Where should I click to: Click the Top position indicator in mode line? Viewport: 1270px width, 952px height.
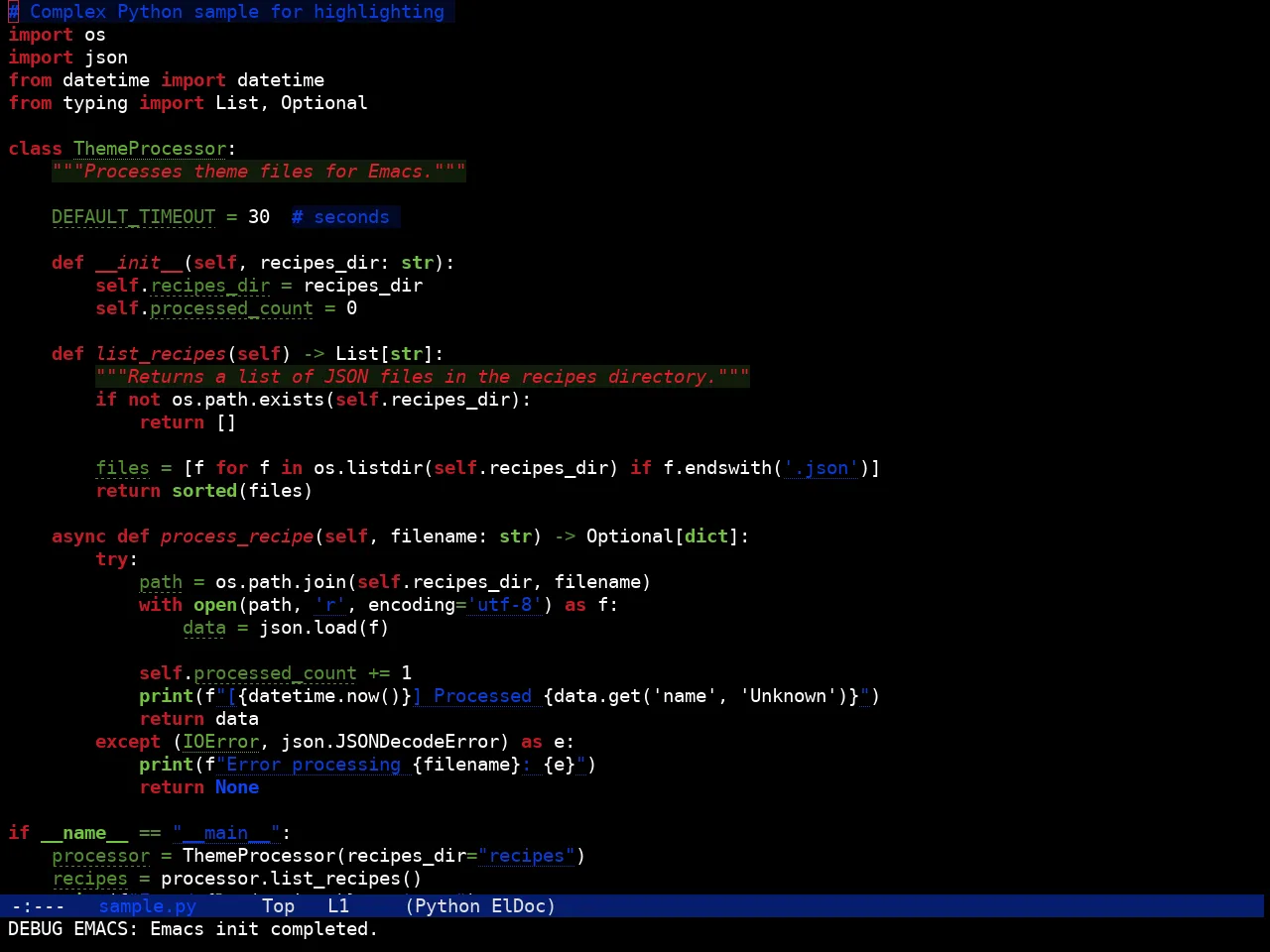(x=279, y=906)
